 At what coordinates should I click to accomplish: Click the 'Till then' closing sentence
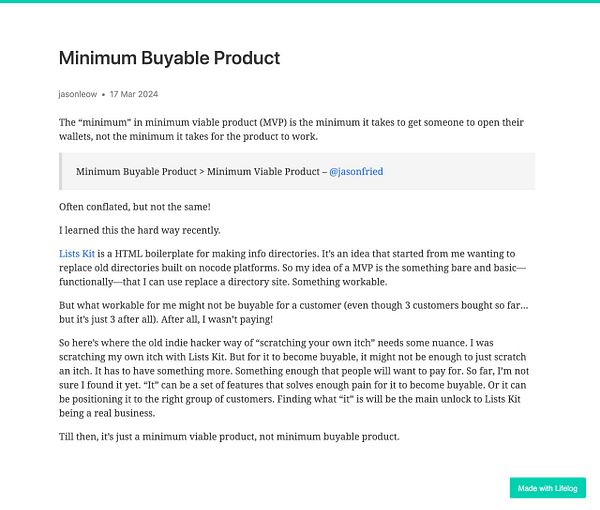[x=230, y=436]
